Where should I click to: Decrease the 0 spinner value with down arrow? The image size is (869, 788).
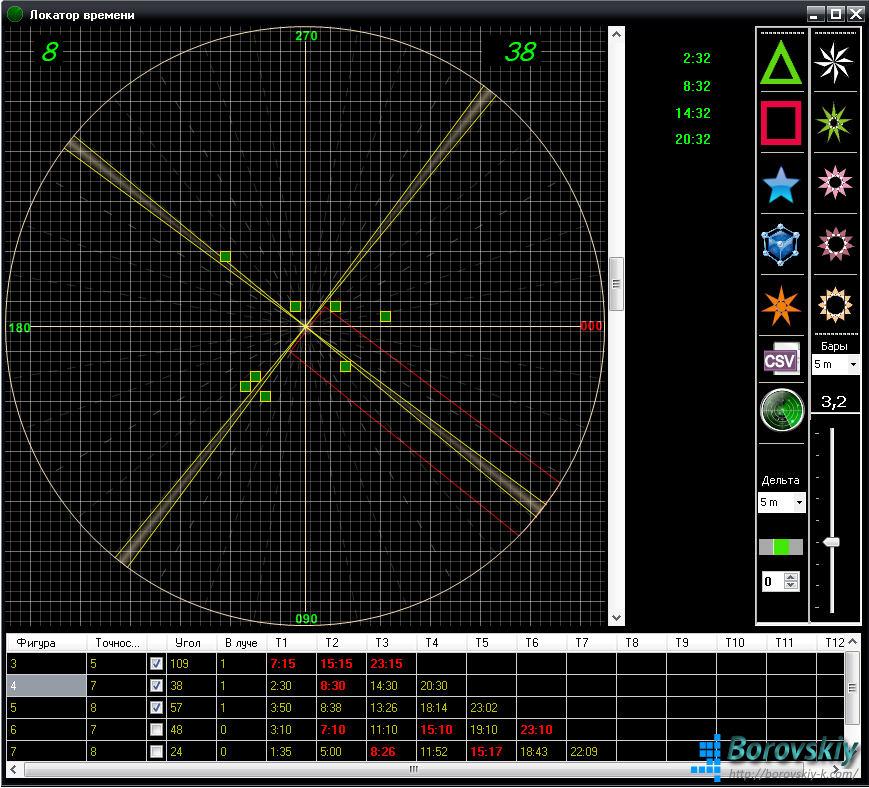791,585
